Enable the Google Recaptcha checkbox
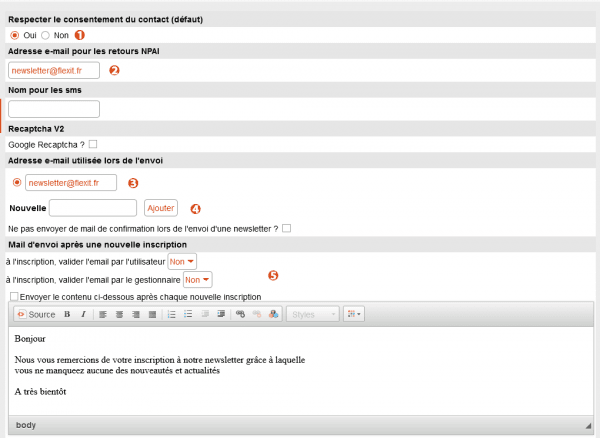The image size is (600, 438). point(93,145)
